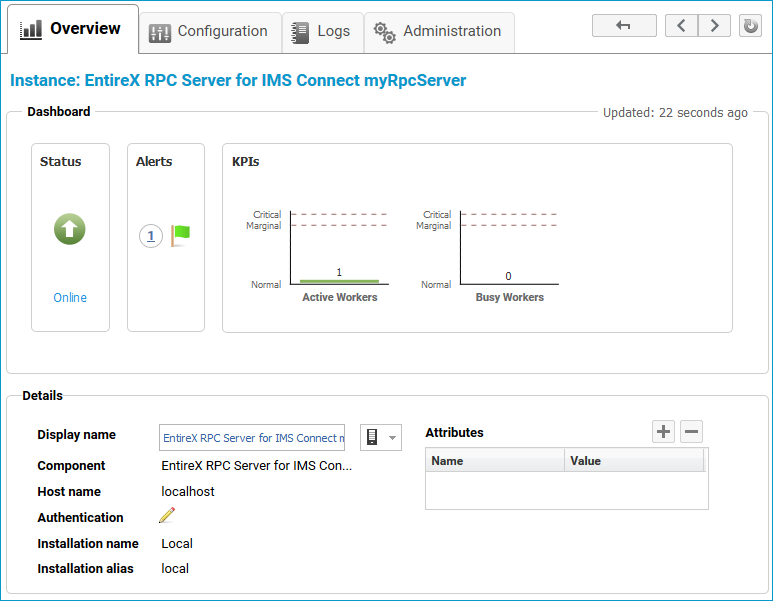Remove an attribute with the minus button
773x602 pixels.
[x=692, y=431]
